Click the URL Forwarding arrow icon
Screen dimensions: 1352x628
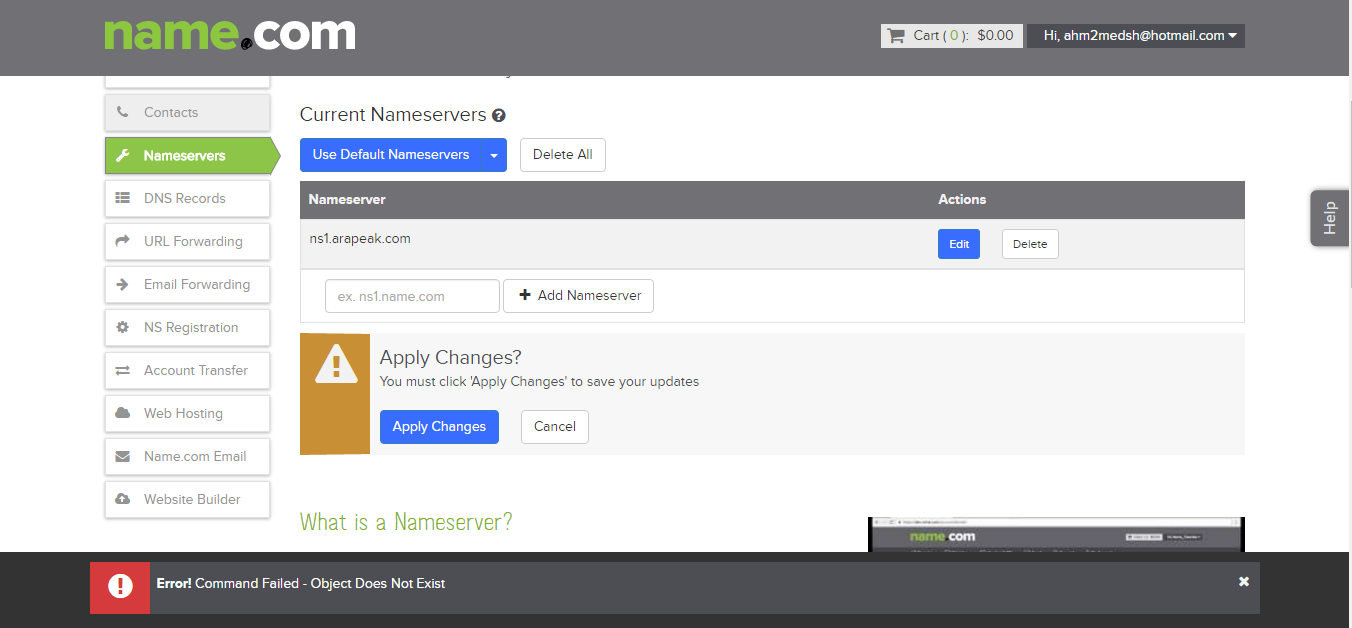click(123, 241)
